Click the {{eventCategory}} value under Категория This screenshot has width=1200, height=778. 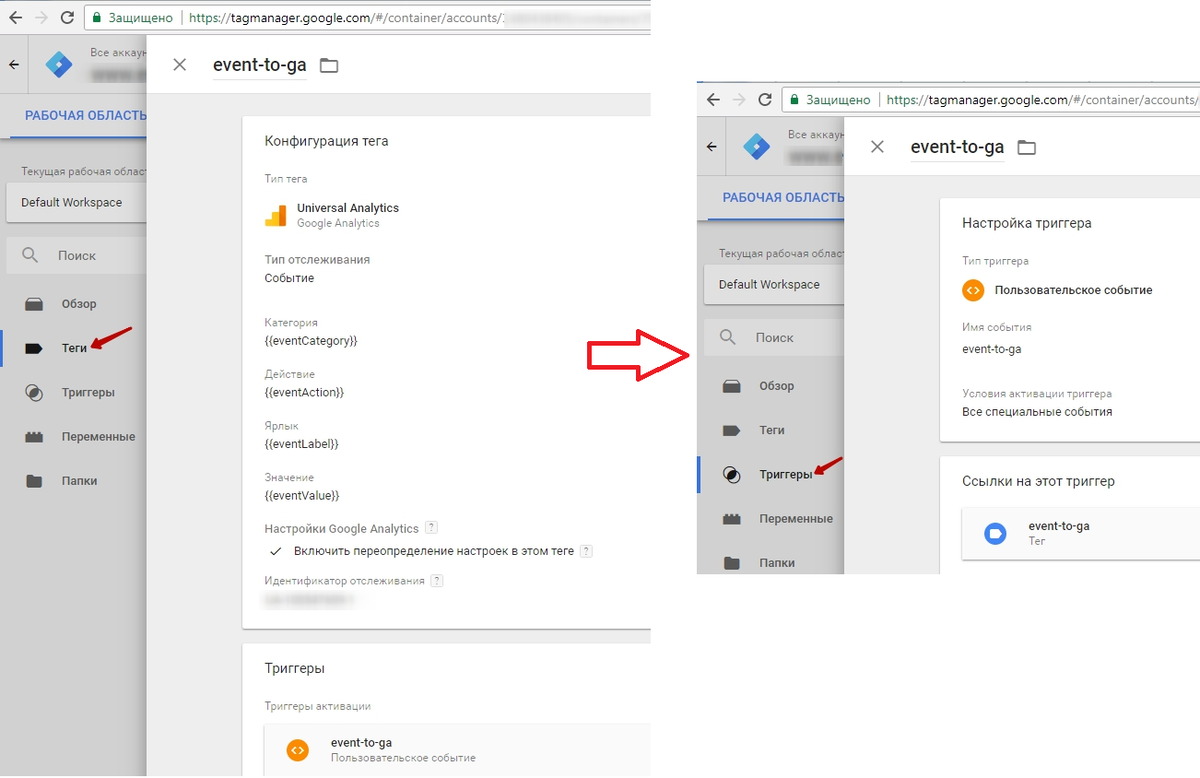[x=311, y=341]
